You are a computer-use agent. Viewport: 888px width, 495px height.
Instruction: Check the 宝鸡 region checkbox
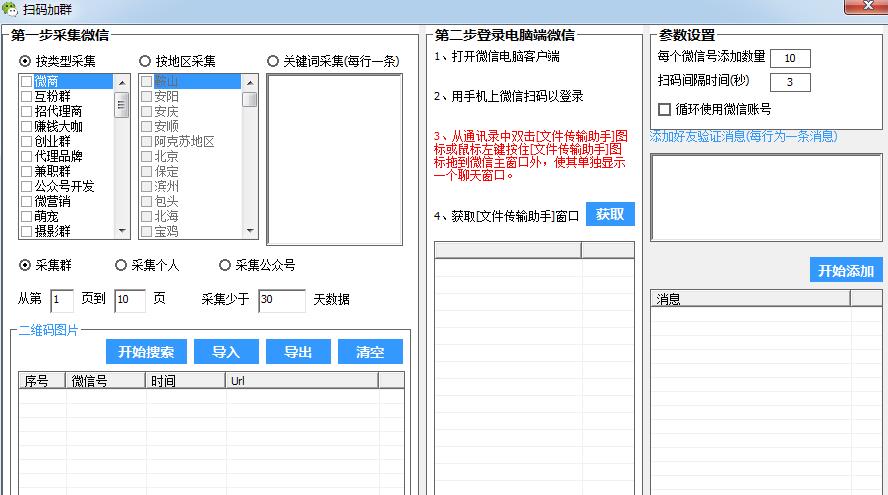[147, 231]
